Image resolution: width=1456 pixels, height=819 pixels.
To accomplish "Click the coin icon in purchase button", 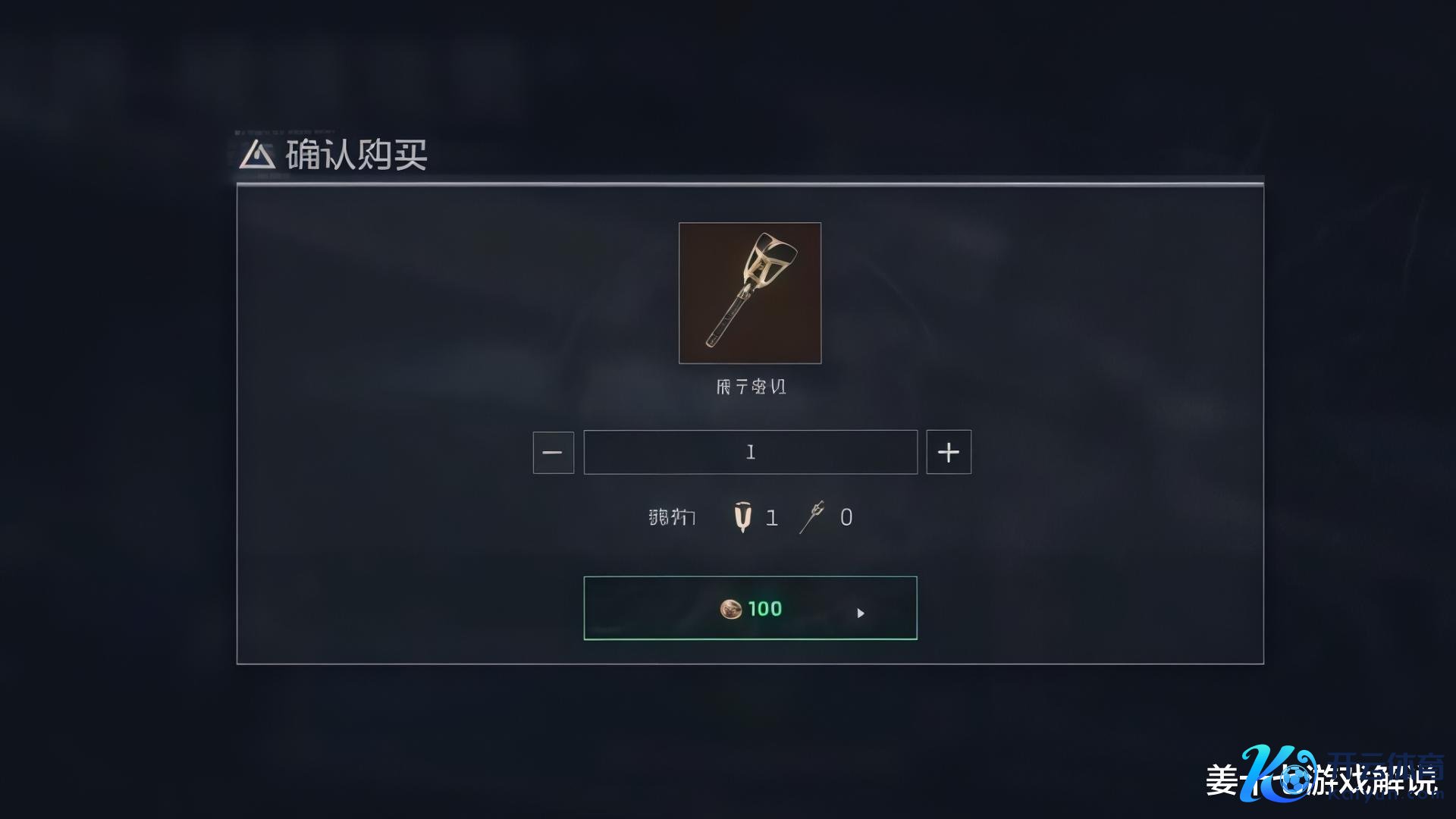I will [730, 609].
